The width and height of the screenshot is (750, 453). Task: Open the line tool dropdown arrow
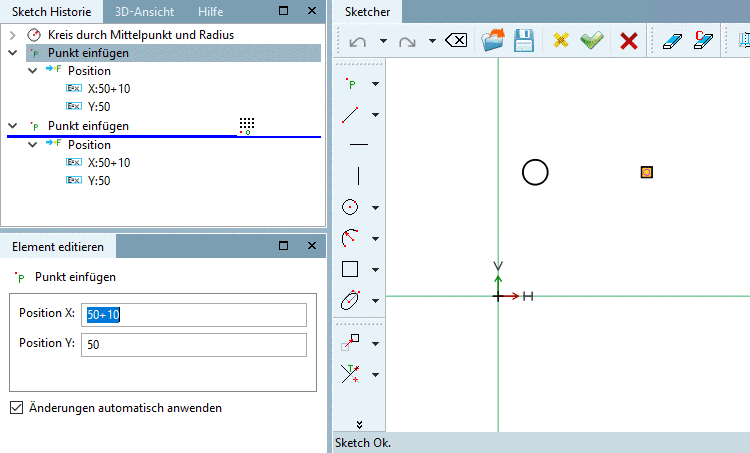(375, 115)
